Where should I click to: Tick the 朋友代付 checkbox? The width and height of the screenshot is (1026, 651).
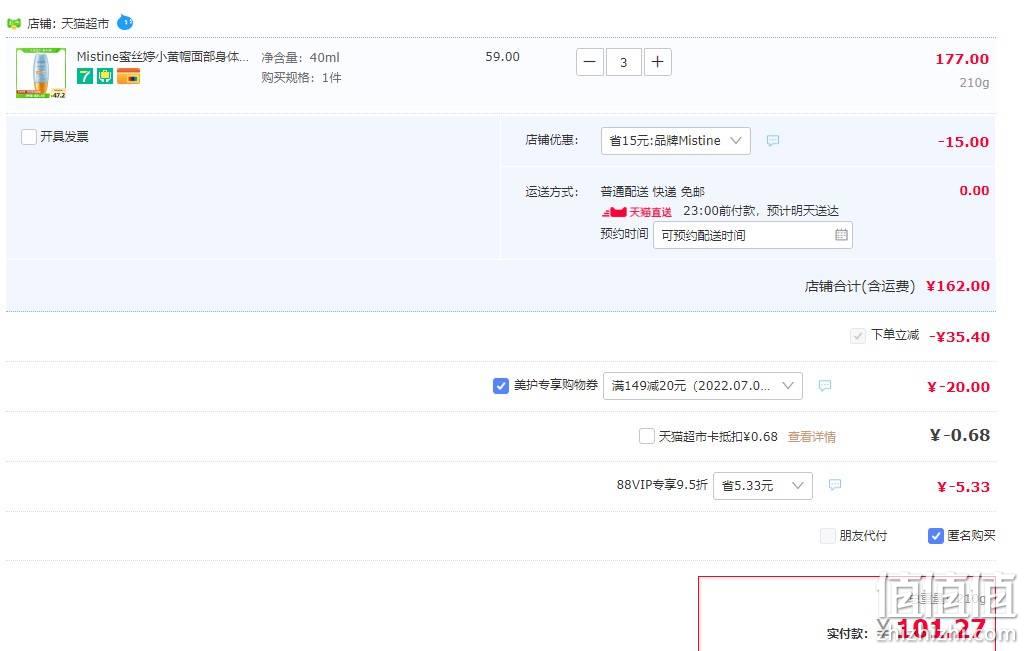pos(828,536)
